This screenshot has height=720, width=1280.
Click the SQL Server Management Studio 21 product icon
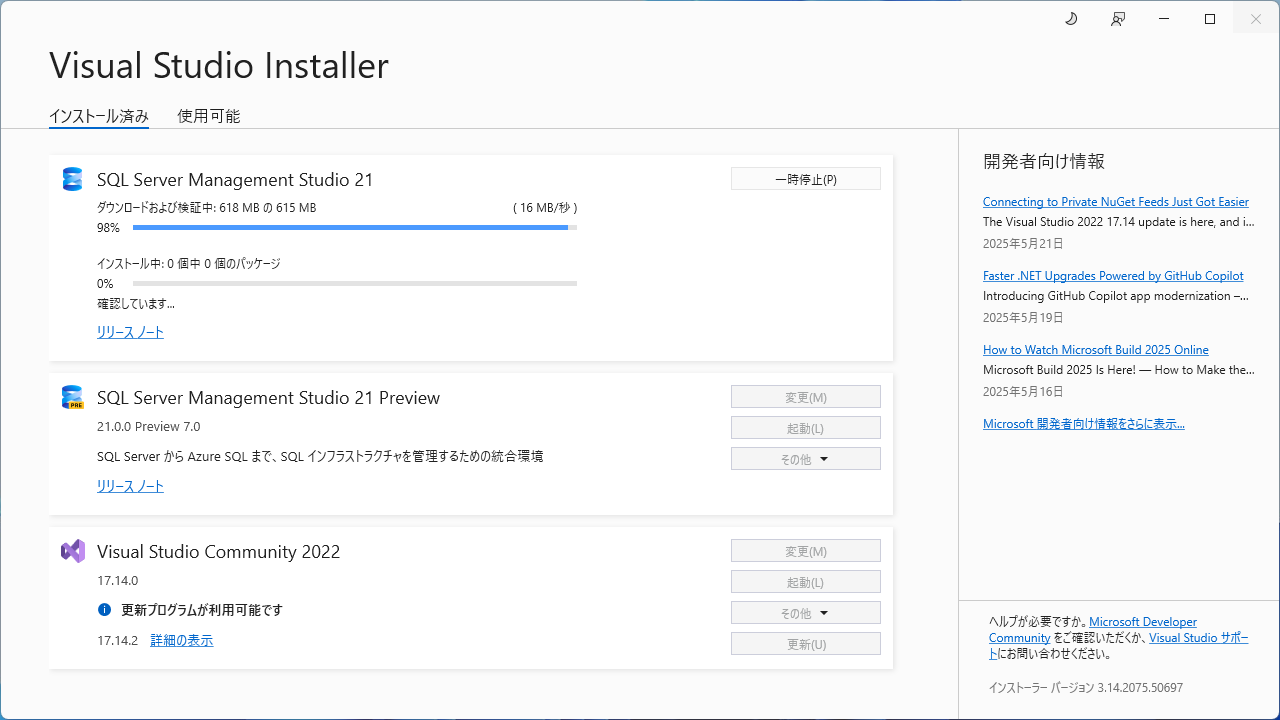[x=72, y=179]
